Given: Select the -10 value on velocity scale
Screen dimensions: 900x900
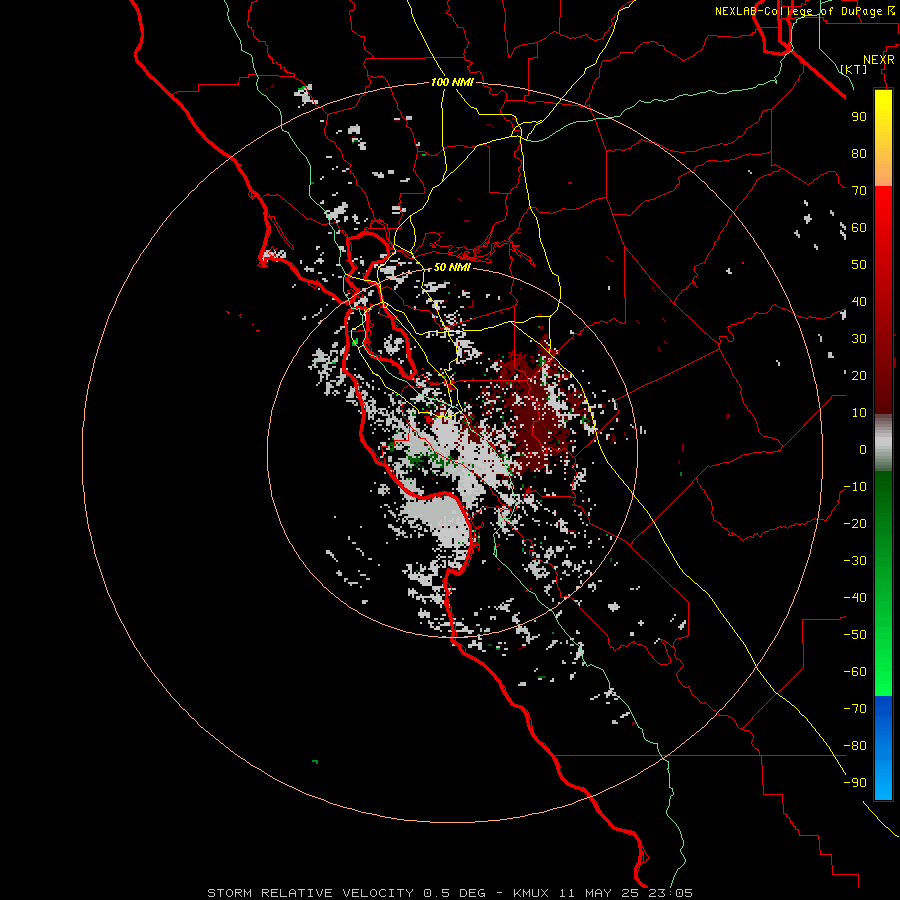Looking at the screenshot, I should (855, 487).
